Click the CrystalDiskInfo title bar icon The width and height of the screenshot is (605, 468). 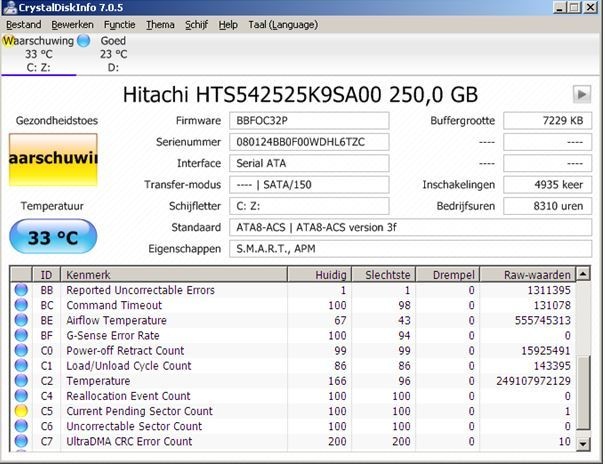10,7
